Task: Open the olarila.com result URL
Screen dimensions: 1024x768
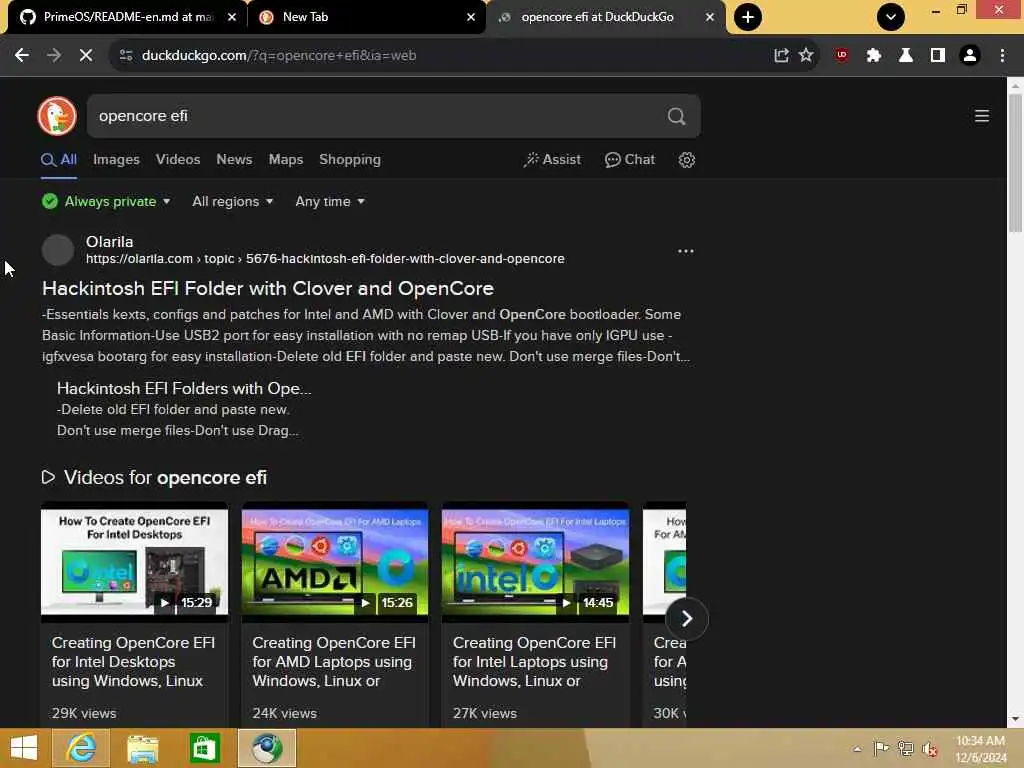Action: pos(325,259)
